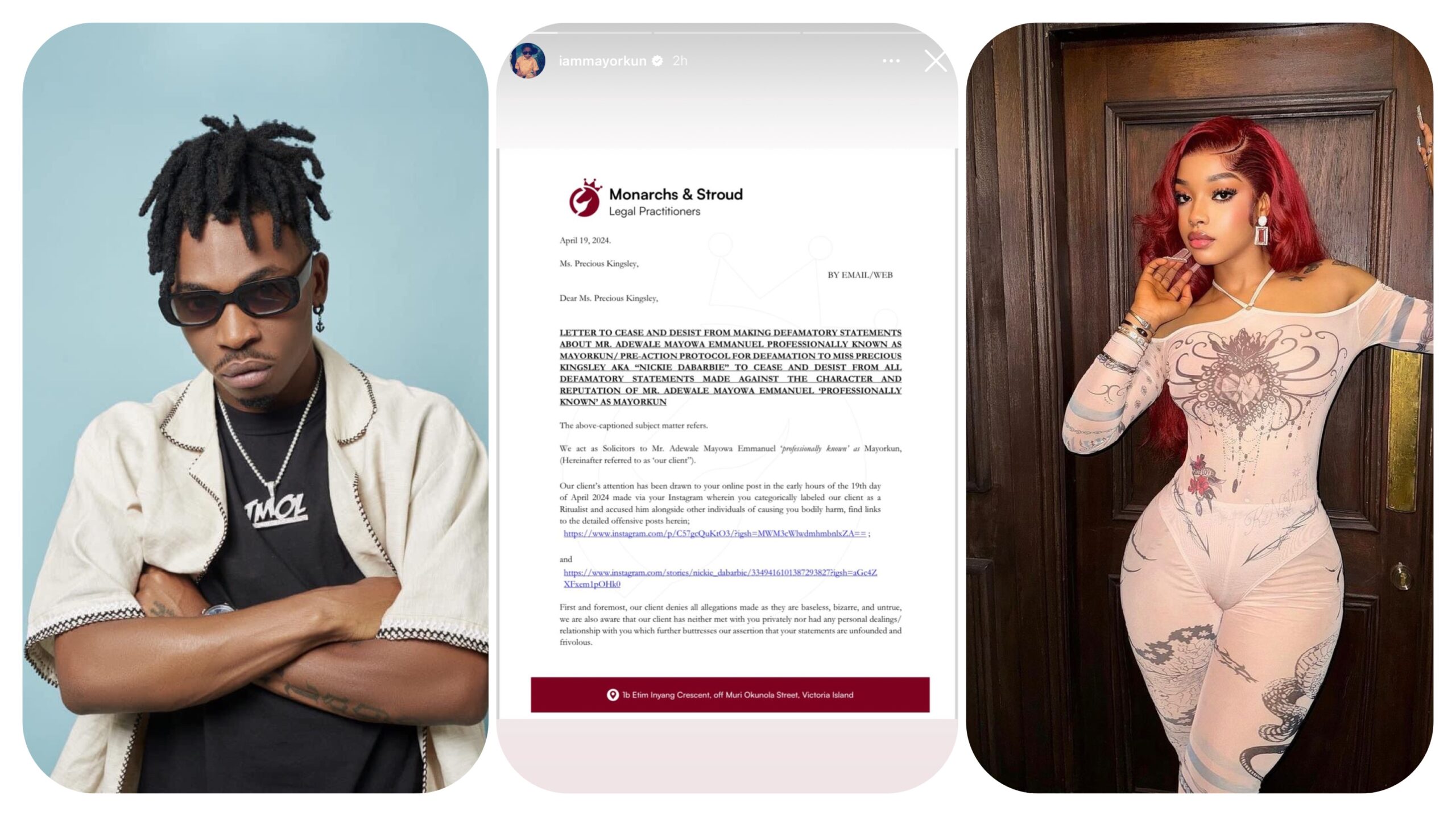Viewport: 1456px width, 816px height.
Task: Open the instagram.com/p/C57gcQuKtO3 link
Action: point(715,533)
